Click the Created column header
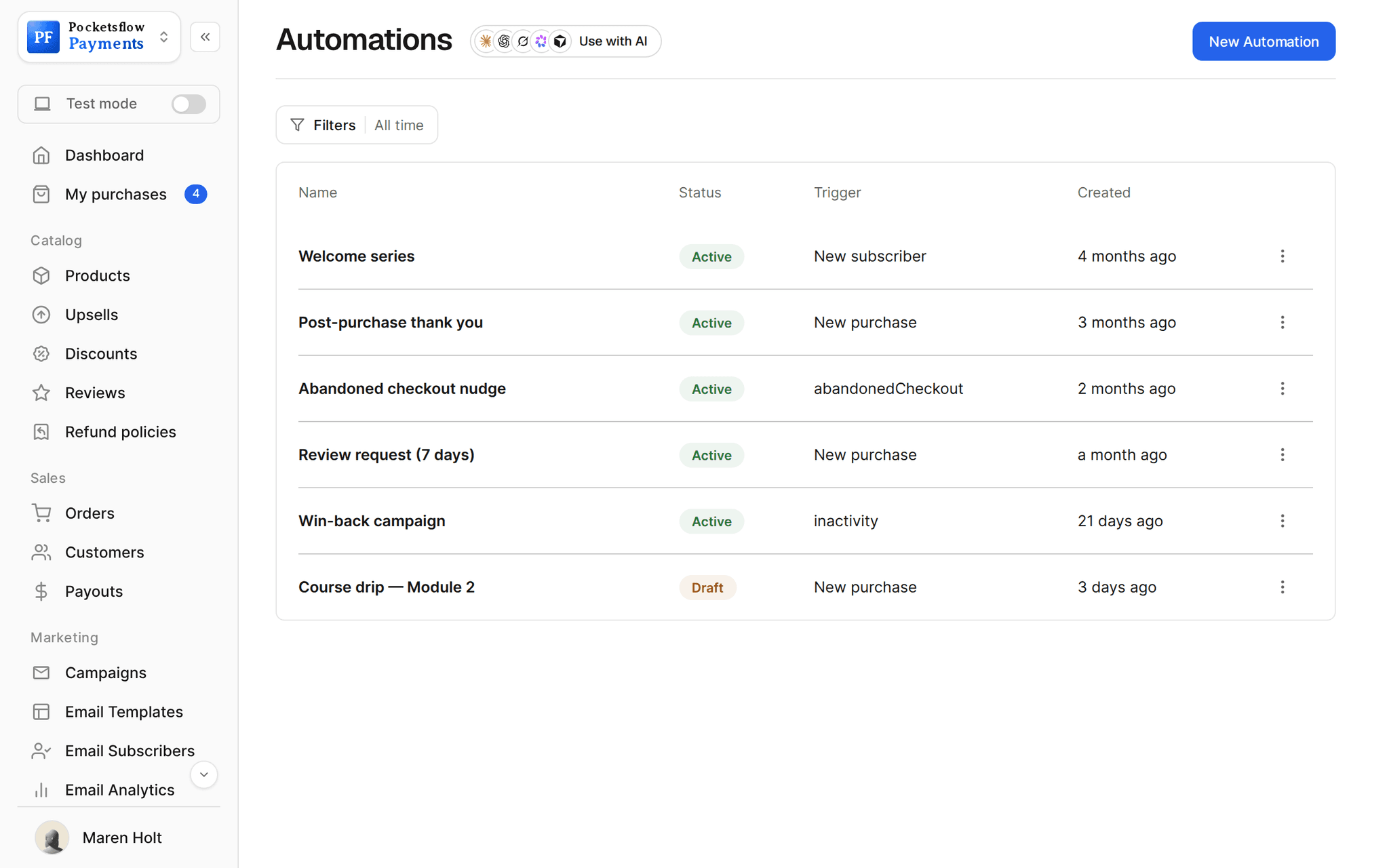1389x868 pixels. click(x=1103, y=193)
